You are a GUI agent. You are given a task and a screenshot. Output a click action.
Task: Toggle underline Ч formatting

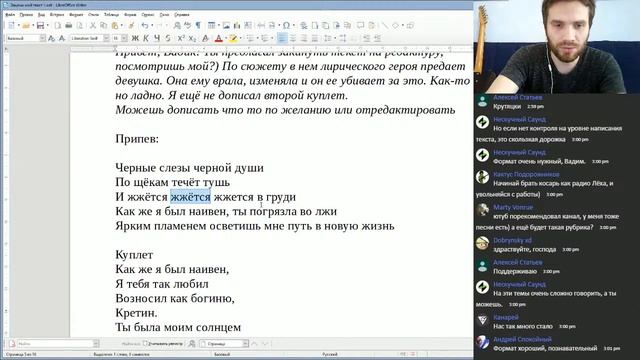pos(157,38)
